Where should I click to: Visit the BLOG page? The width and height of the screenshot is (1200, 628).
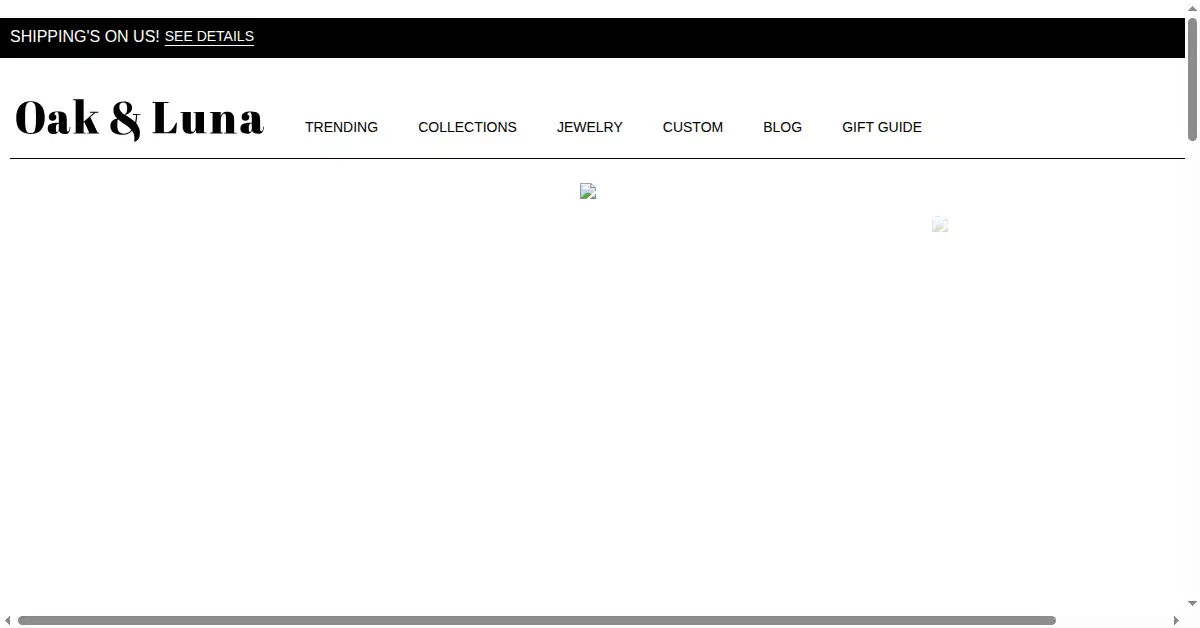[x=782, y=127]
